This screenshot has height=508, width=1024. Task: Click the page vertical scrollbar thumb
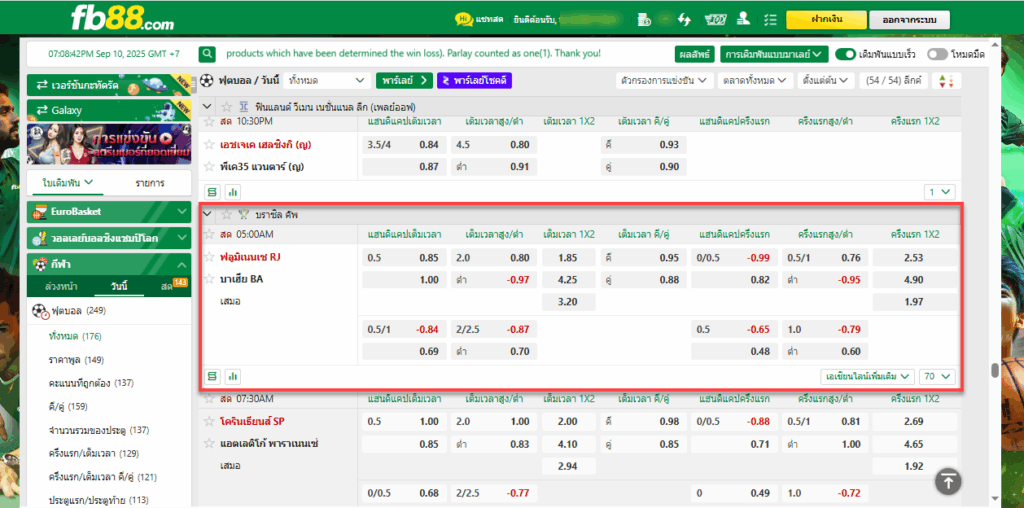tap(995, 371)
